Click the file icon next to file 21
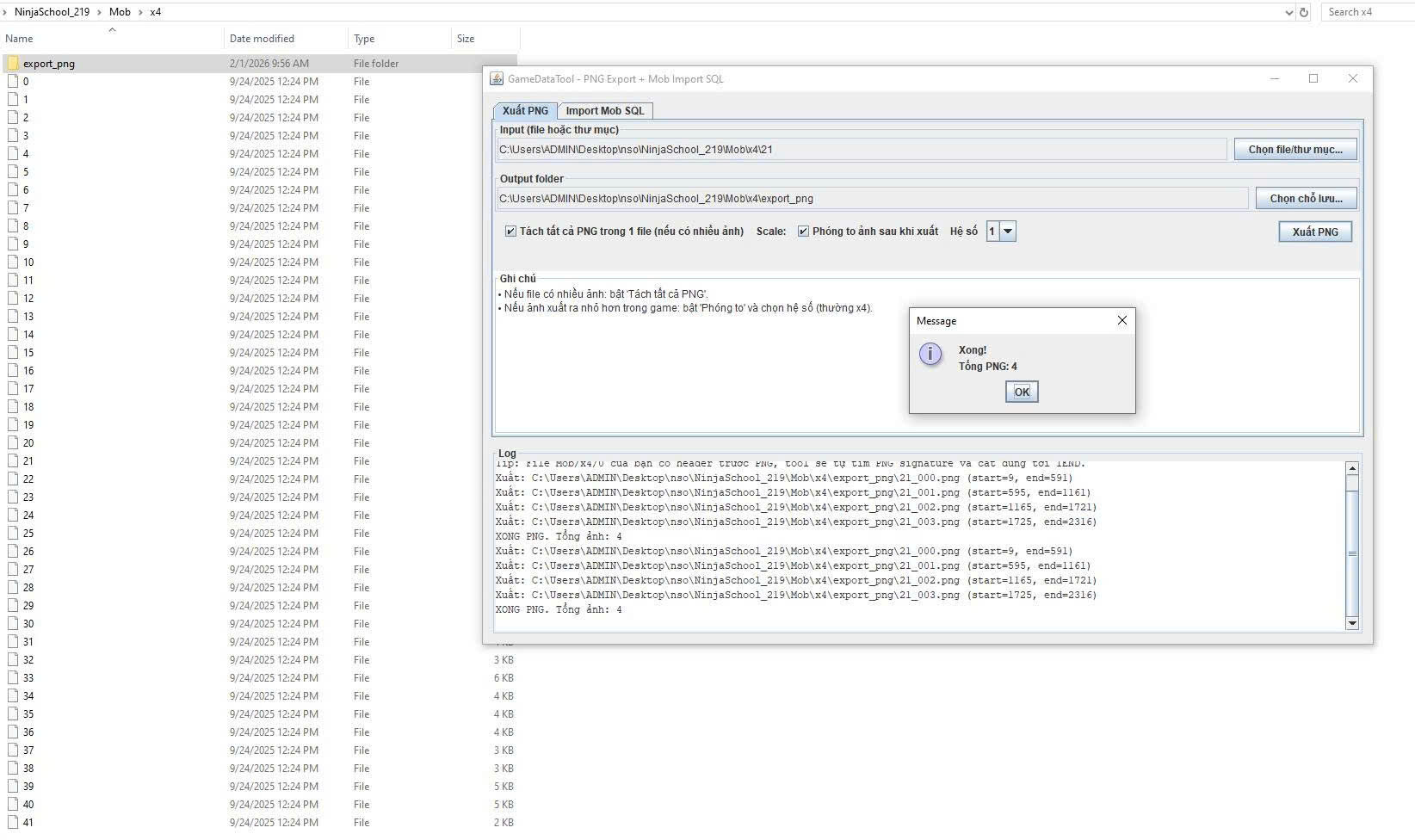The image size is (1415, 840). (x=15, y=460)
